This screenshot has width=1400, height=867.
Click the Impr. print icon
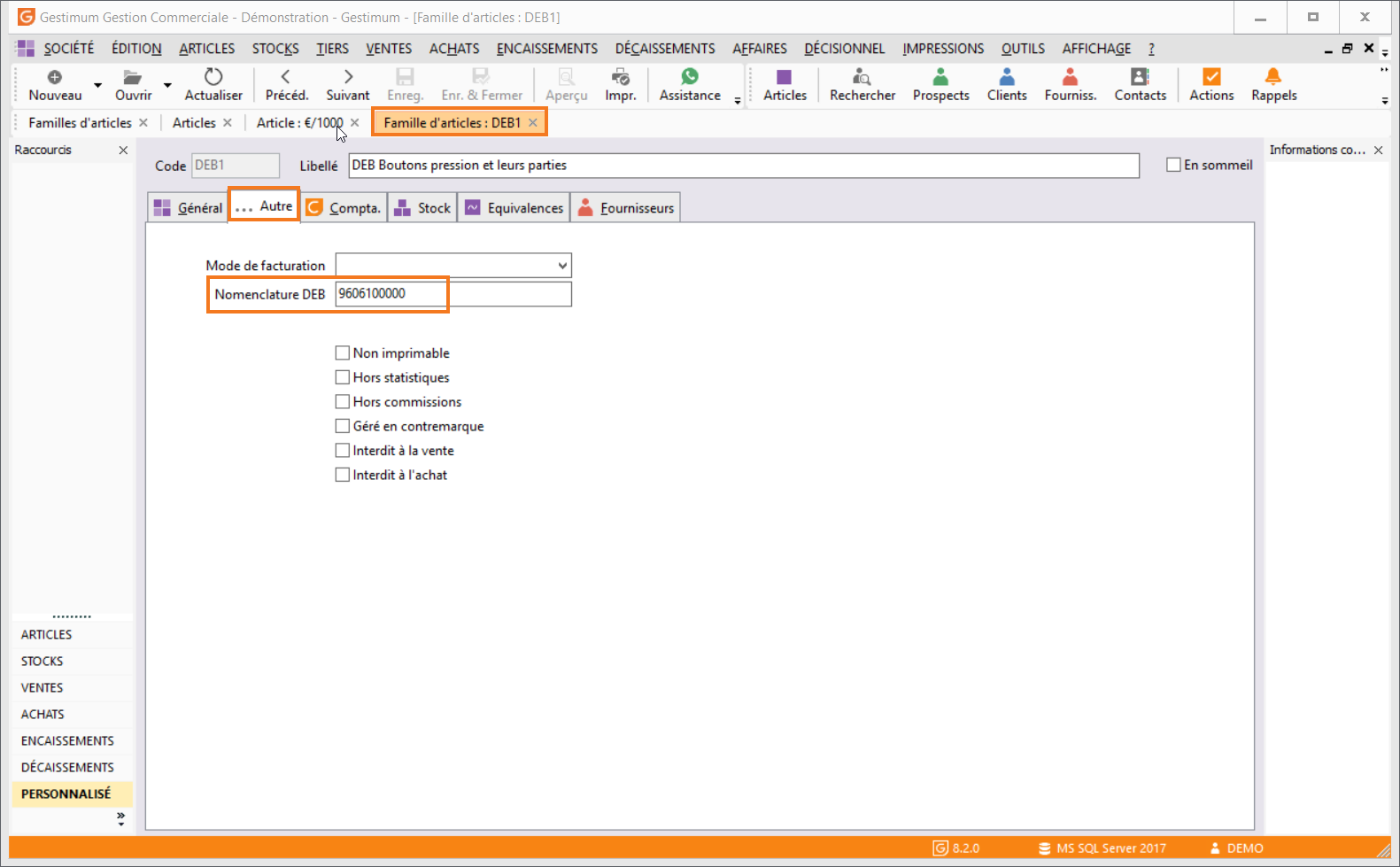coord(621,77)
